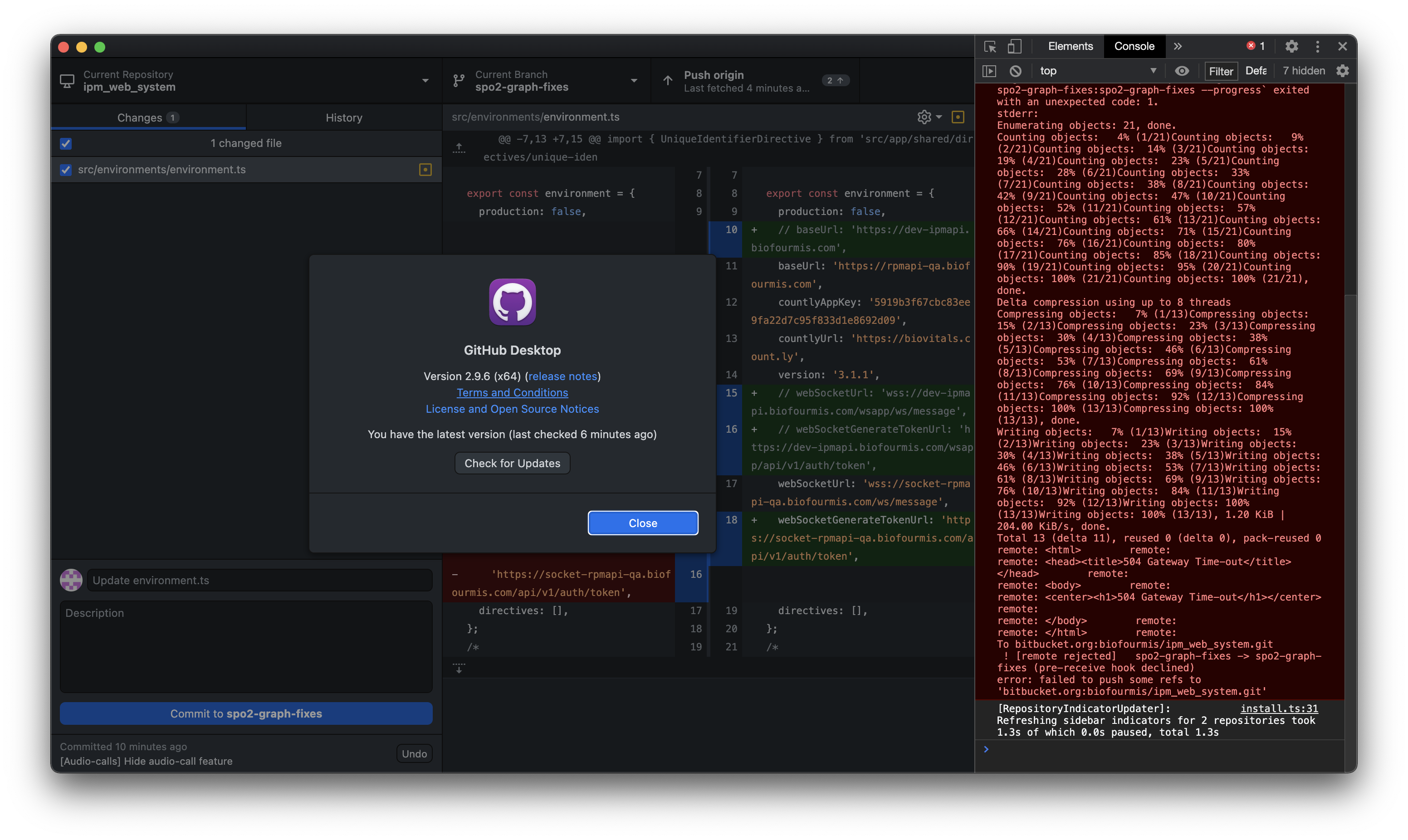Select the src/environments/environment.ts file row
The width and height of the screenshot is (1408, 840).
tap(246, 170)
